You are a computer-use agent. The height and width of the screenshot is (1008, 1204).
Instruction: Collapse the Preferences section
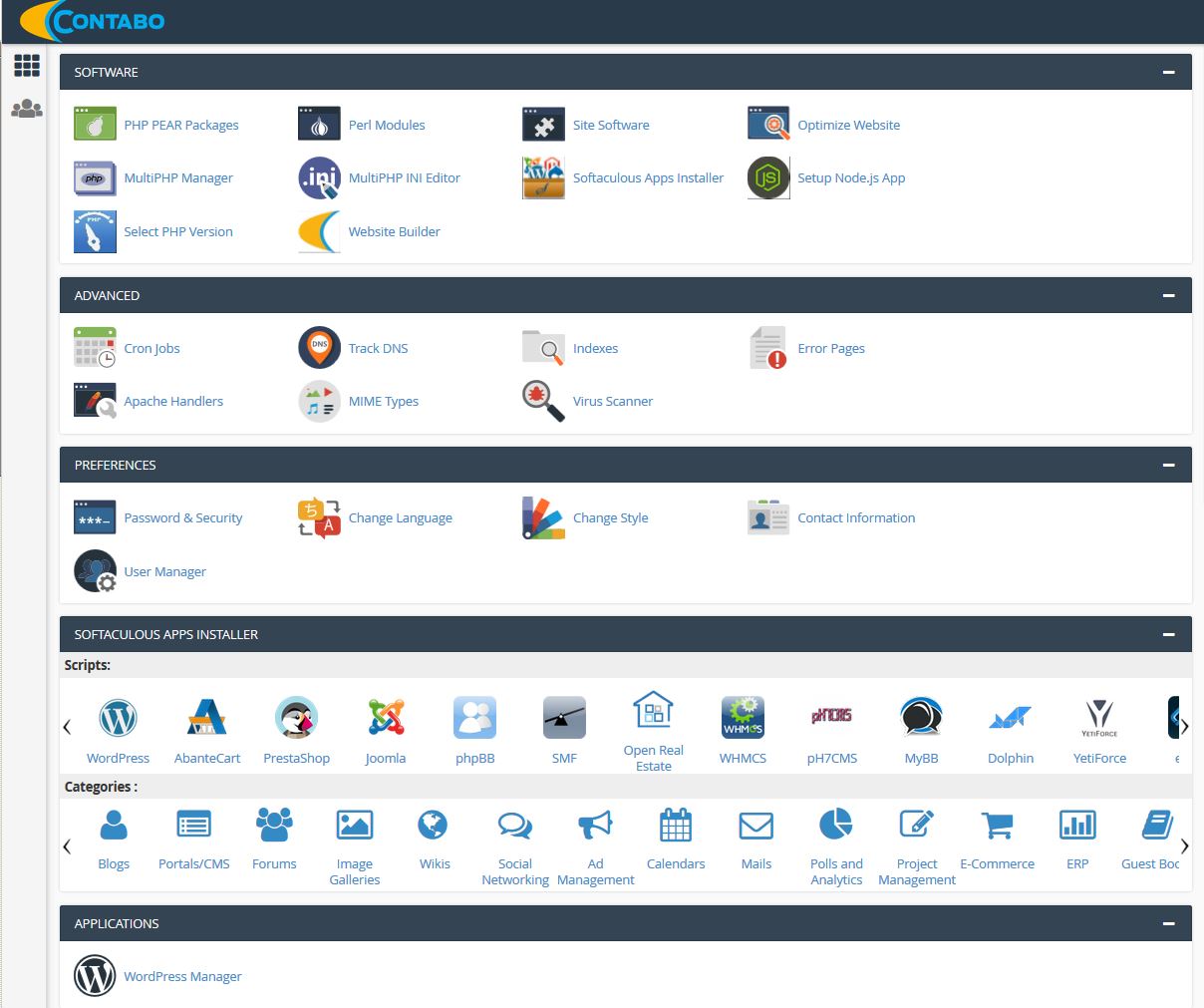click(x=1169, y=465)
